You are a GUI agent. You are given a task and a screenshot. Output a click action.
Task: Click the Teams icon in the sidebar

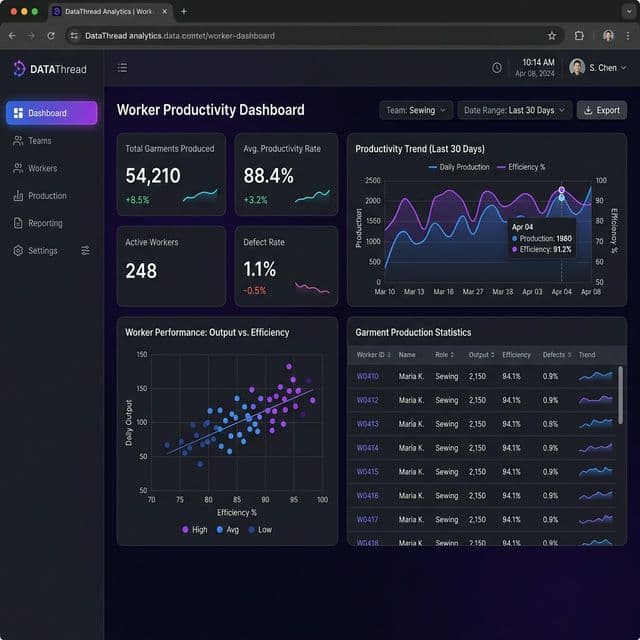18,141
